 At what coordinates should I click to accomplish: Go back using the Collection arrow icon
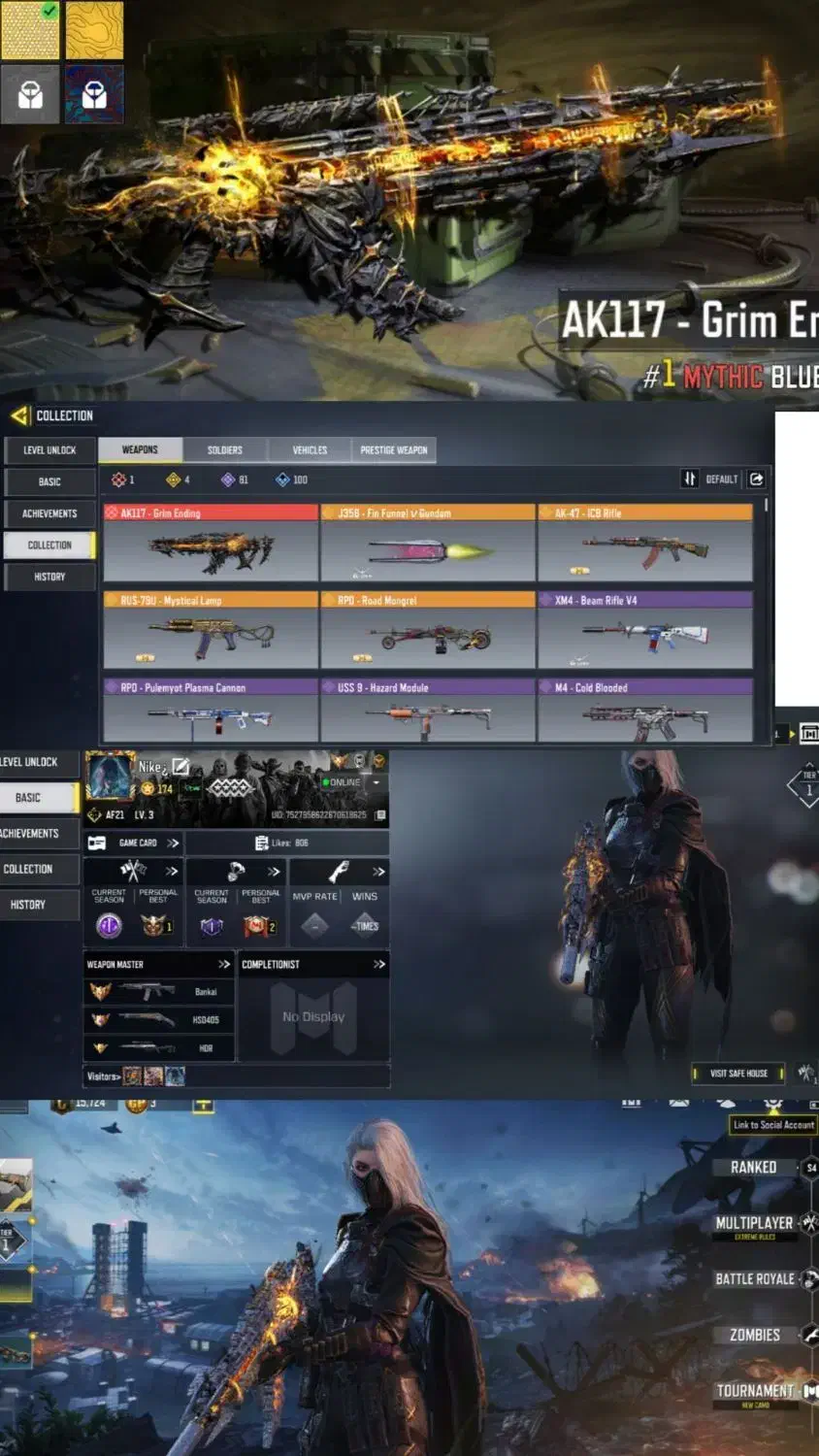pyautogui.click(x=19, y=415)
